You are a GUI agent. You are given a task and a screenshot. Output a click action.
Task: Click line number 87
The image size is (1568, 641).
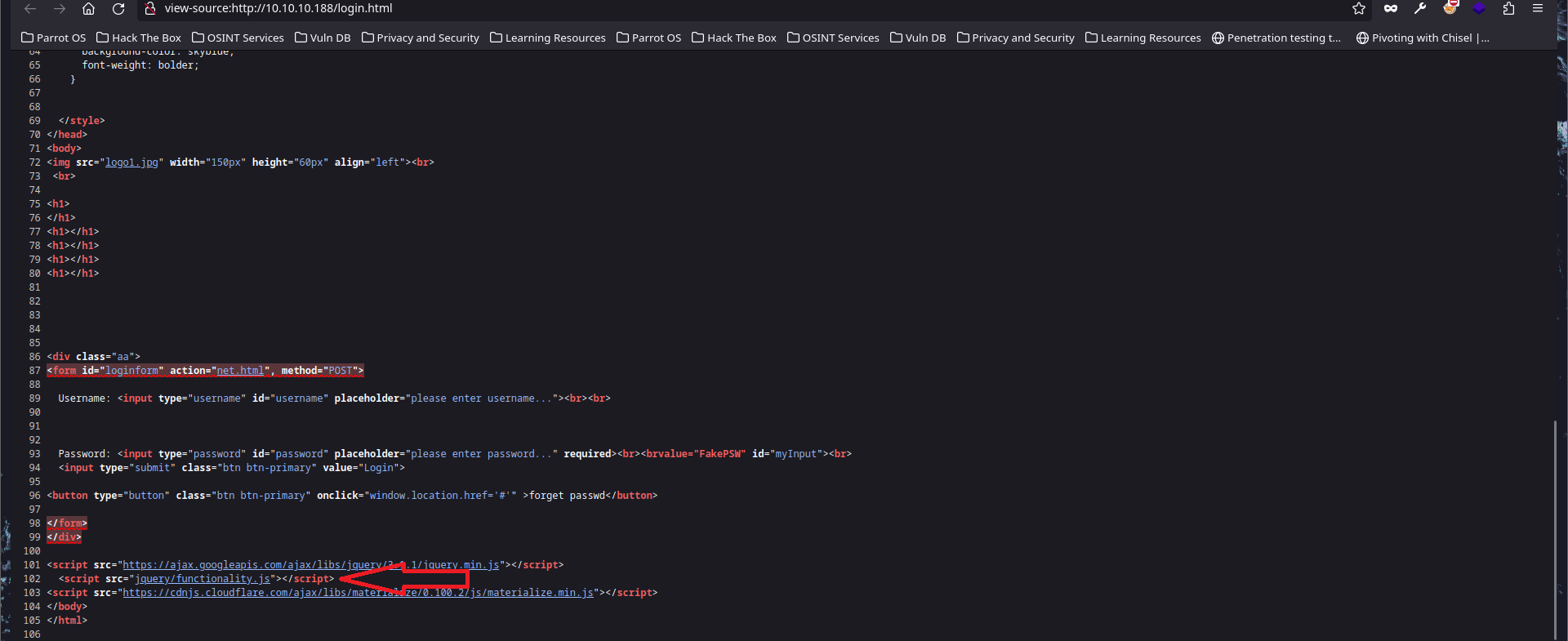(34, 371)
